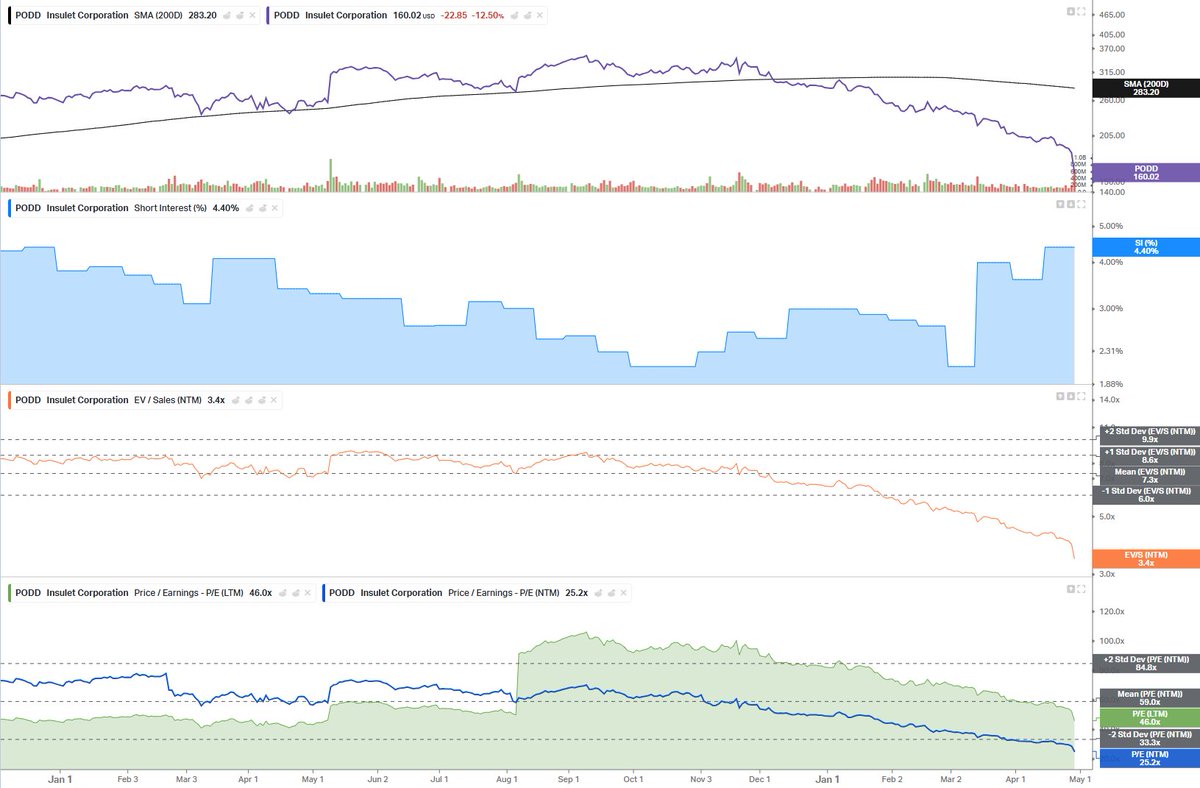Click the dark blue P/E (NTM) color bar
The width and height of the screenshot is (1200, 788).
(x=324, y=592)
